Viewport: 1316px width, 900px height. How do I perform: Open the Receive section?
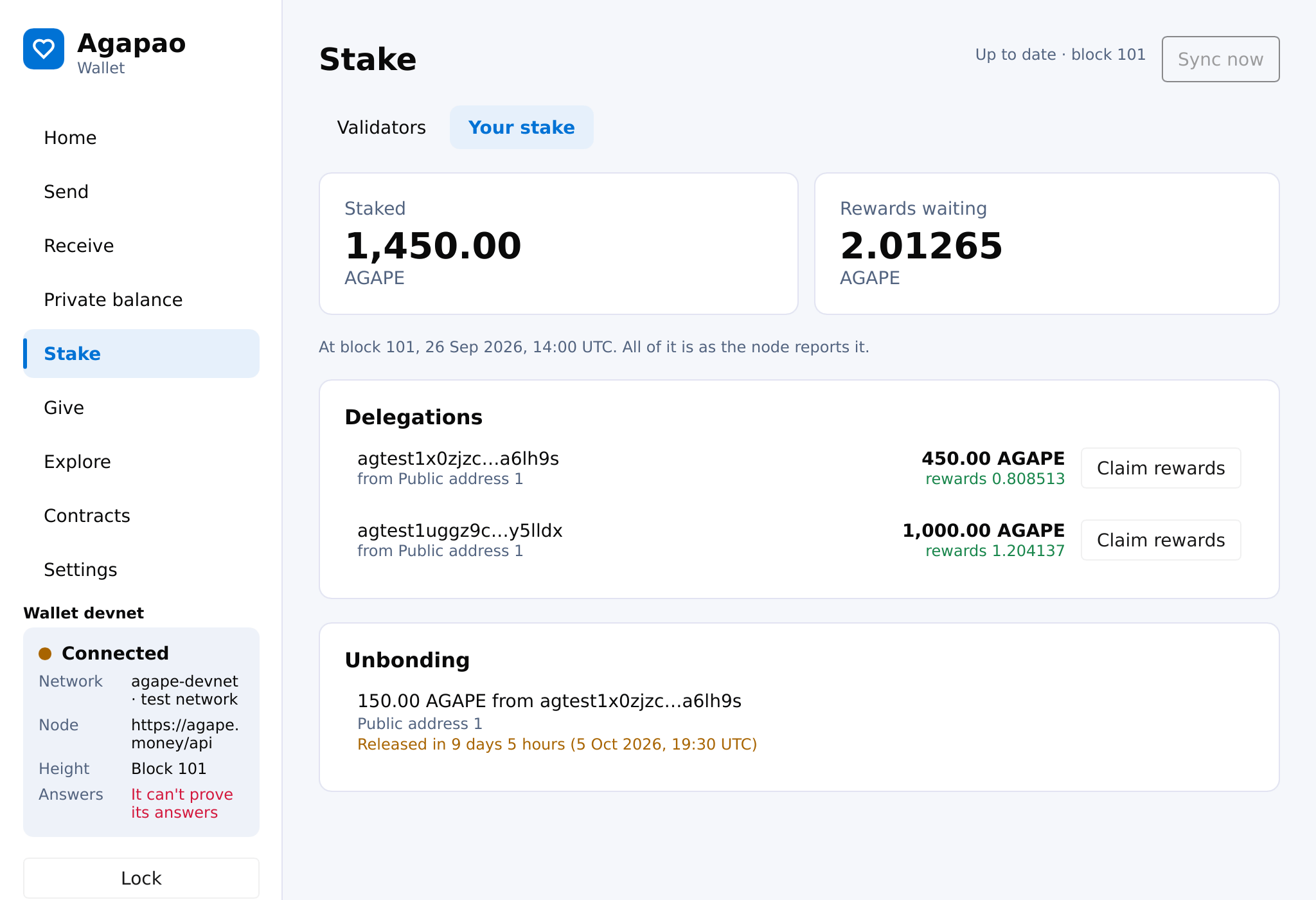(141, 246)
